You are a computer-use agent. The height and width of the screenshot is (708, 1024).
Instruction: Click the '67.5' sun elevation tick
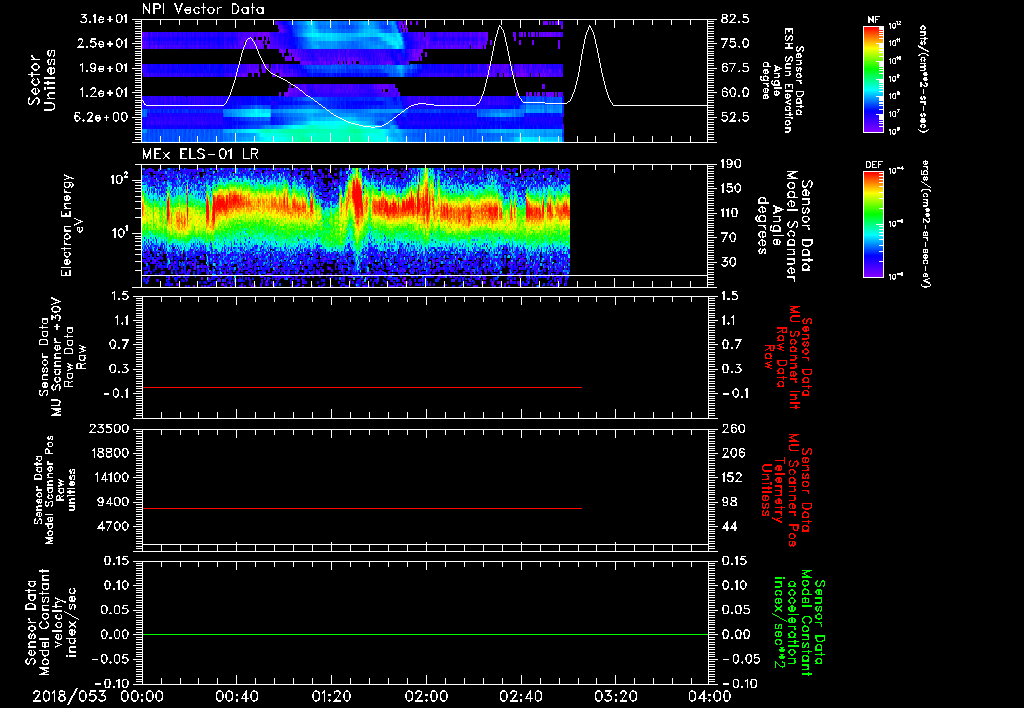[735, 68]
